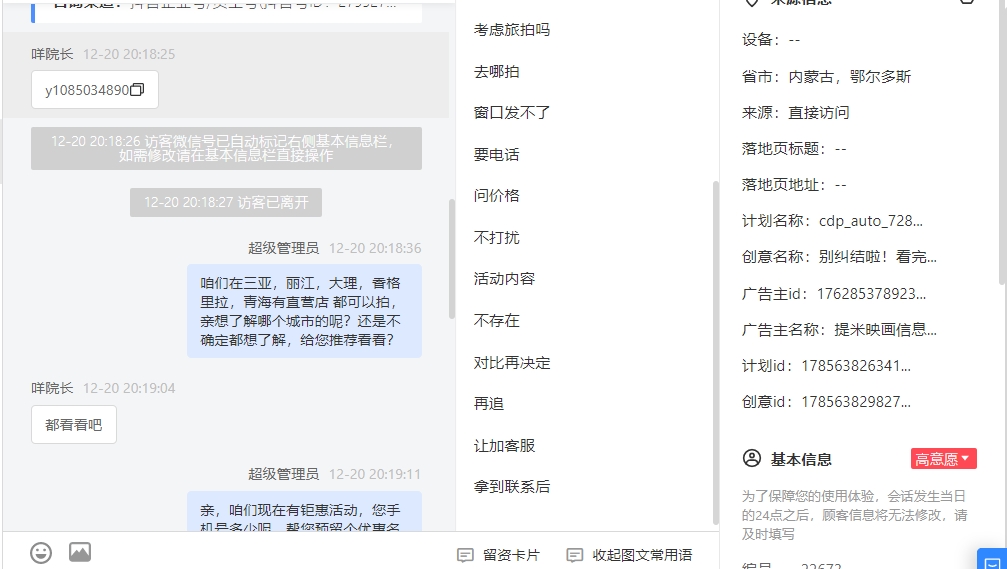Click 省市 value 内蒙古，鄂尔多斯
The height and width of the screenshot is (569, 1007).
click(850, 76)
